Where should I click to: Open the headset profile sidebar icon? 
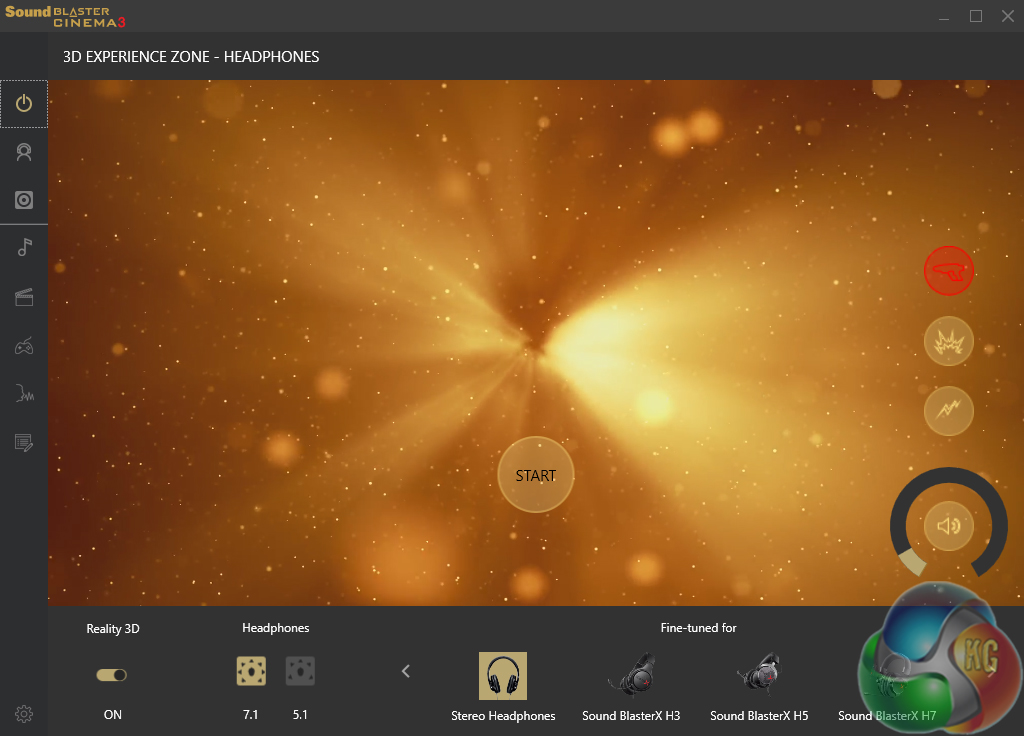(x=24, y=152)
